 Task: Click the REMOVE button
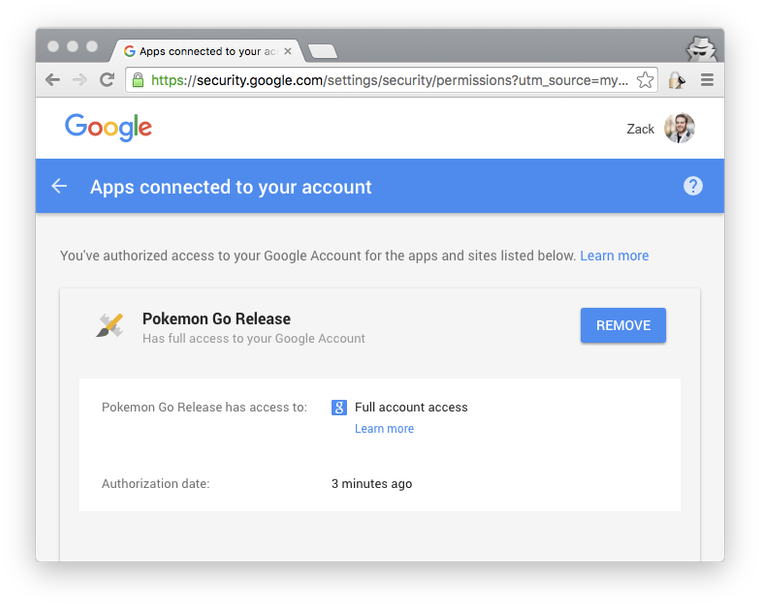[x=623, y=325]
